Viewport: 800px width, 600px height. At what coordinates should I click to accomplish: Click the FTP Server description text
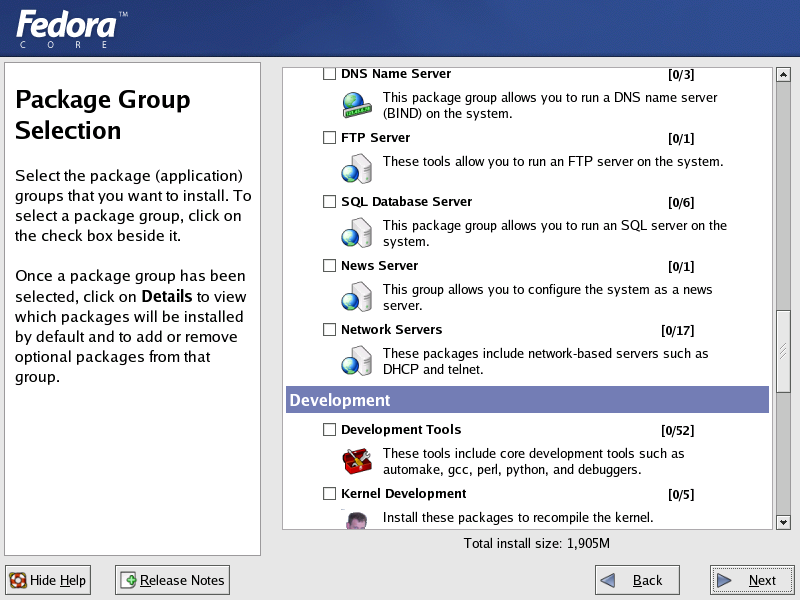[553, 162]
